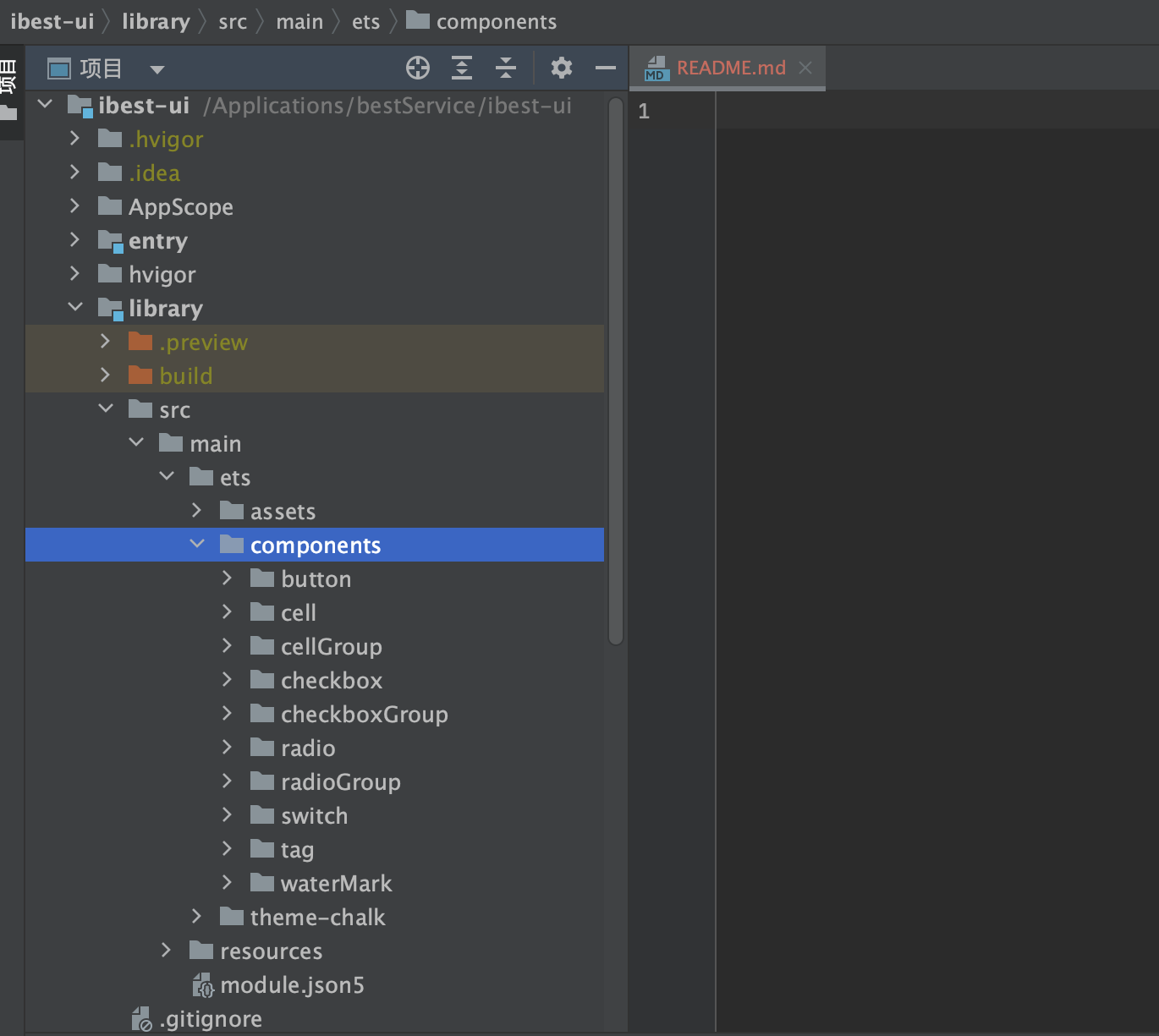
Task: Close the README.md editor tab
Action: tap(805, 68)
